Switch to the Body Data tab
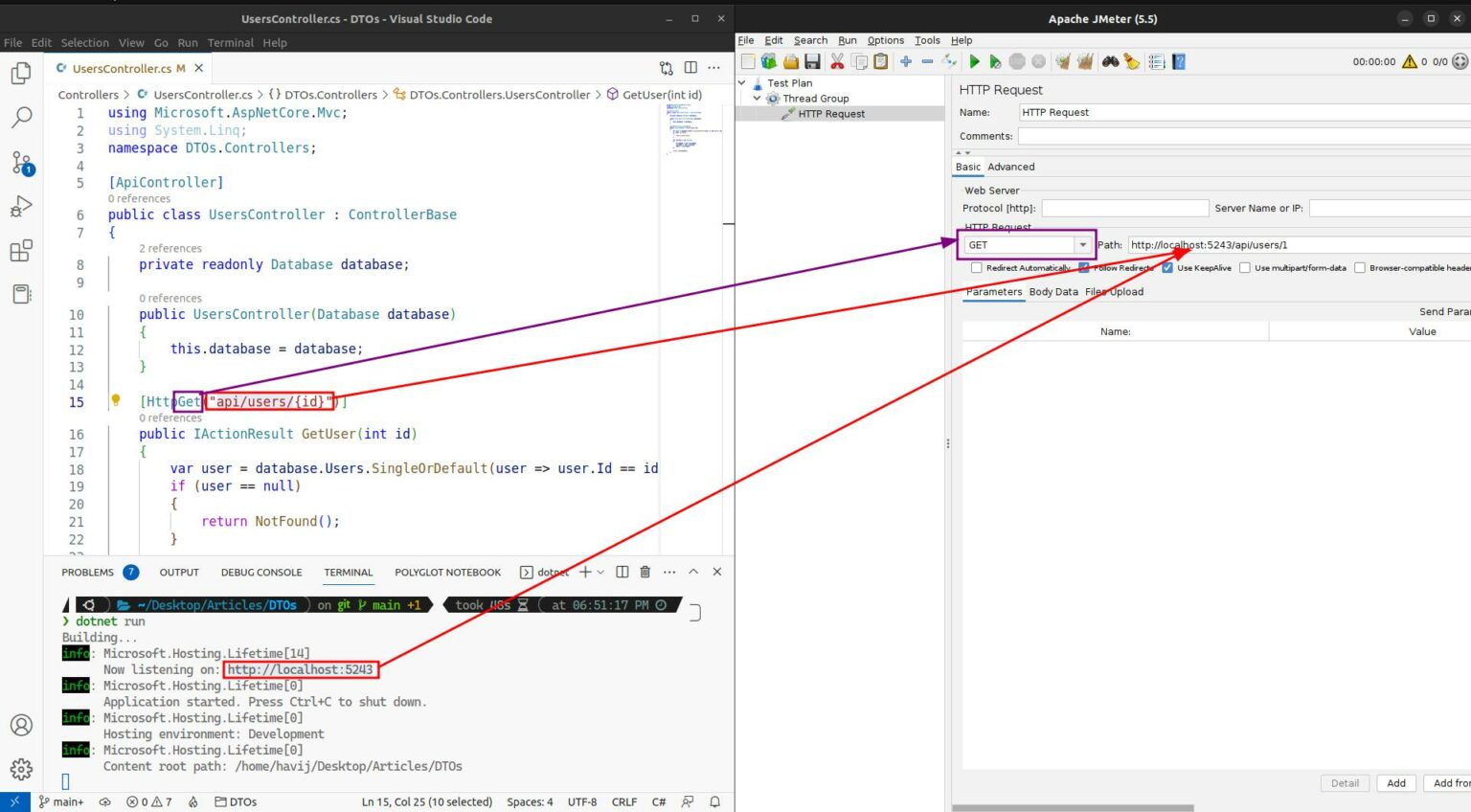This screenshot has width=1471, height=812. [x=1054, y=291]
